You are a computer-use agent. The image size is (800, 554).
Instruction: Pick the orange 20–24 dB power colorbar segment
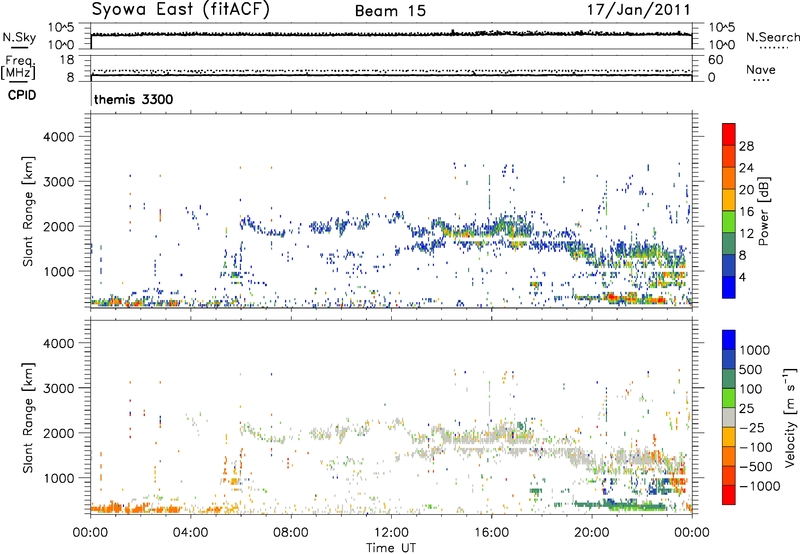(729, 178)
